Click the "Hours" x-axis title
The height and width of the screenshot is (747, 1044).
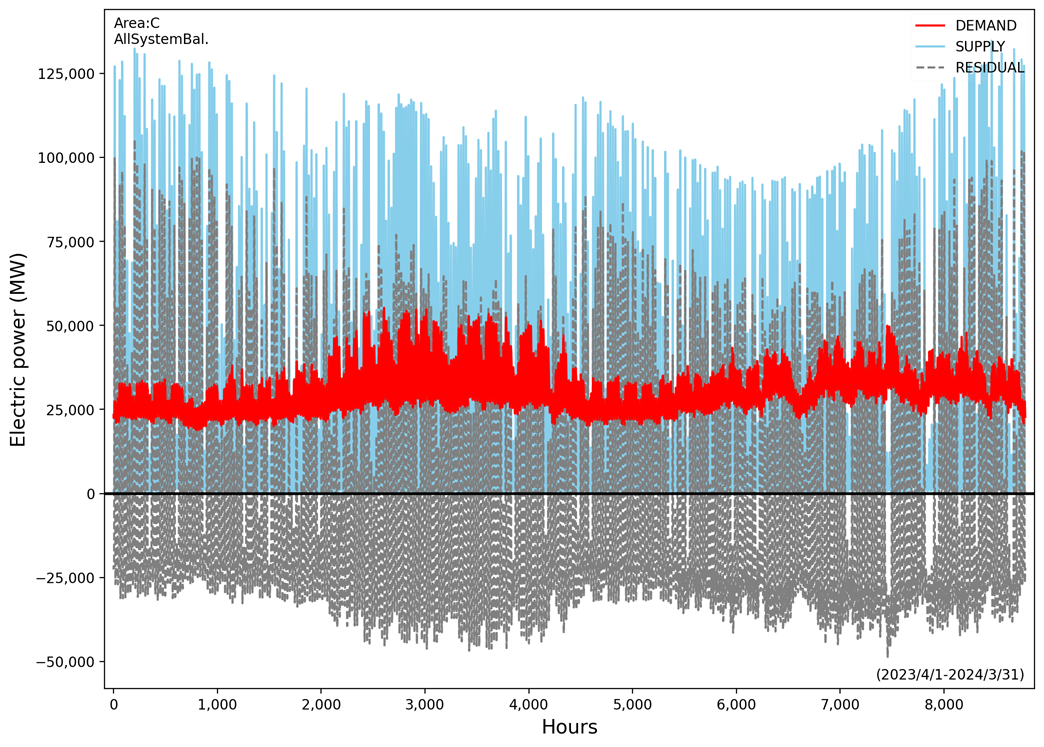click(569, 728)
